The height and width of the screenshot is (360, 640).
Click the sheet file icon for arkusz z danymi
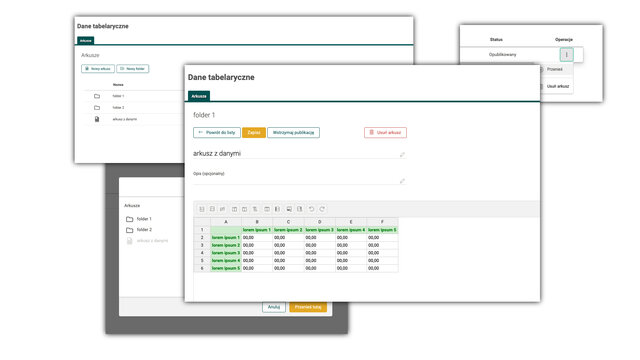(x=97, y=119)
